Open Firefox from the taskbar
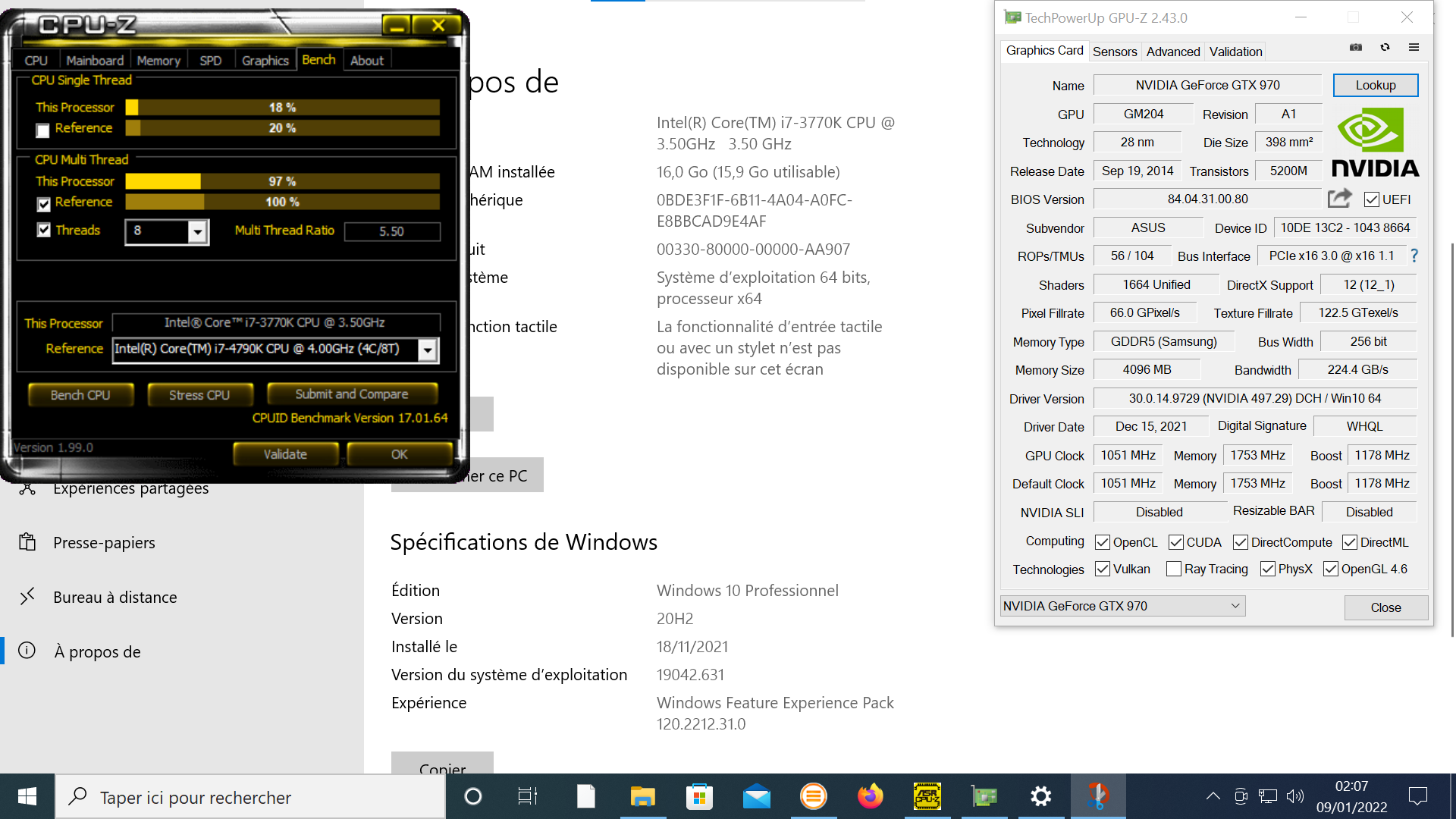Screen dimensions: 1456x819 [870, 796]
